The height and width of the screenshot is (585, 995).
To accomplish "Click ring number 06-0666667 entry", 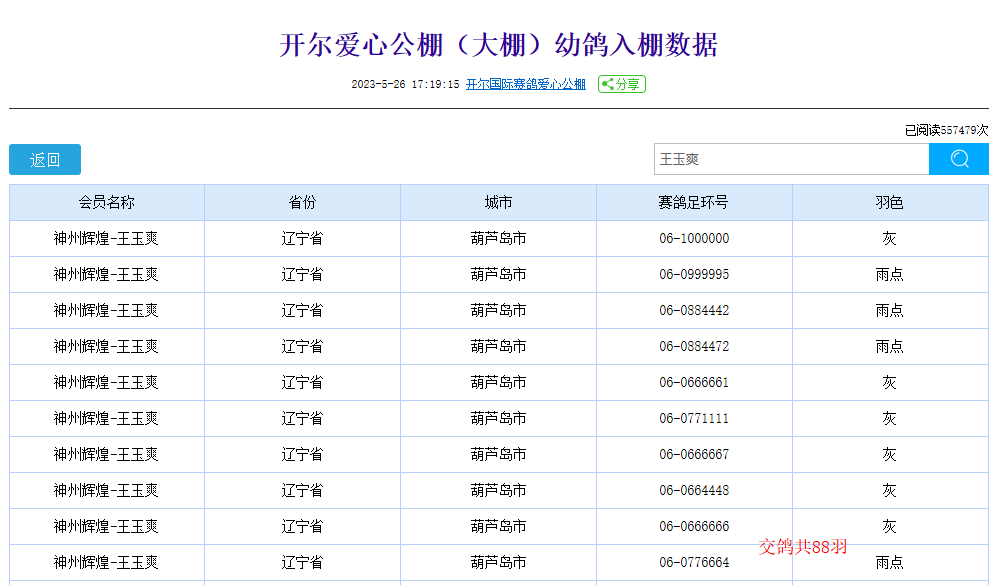I will [694, 455].
